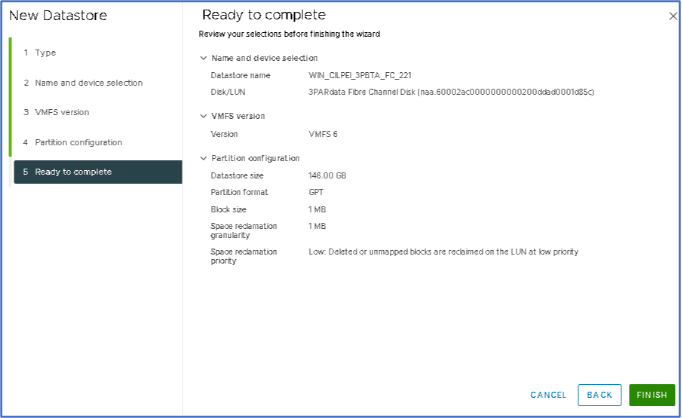Close the New Datastore wizard dialog
Viewport: 682px width, 418px height.
pos(672,16)
